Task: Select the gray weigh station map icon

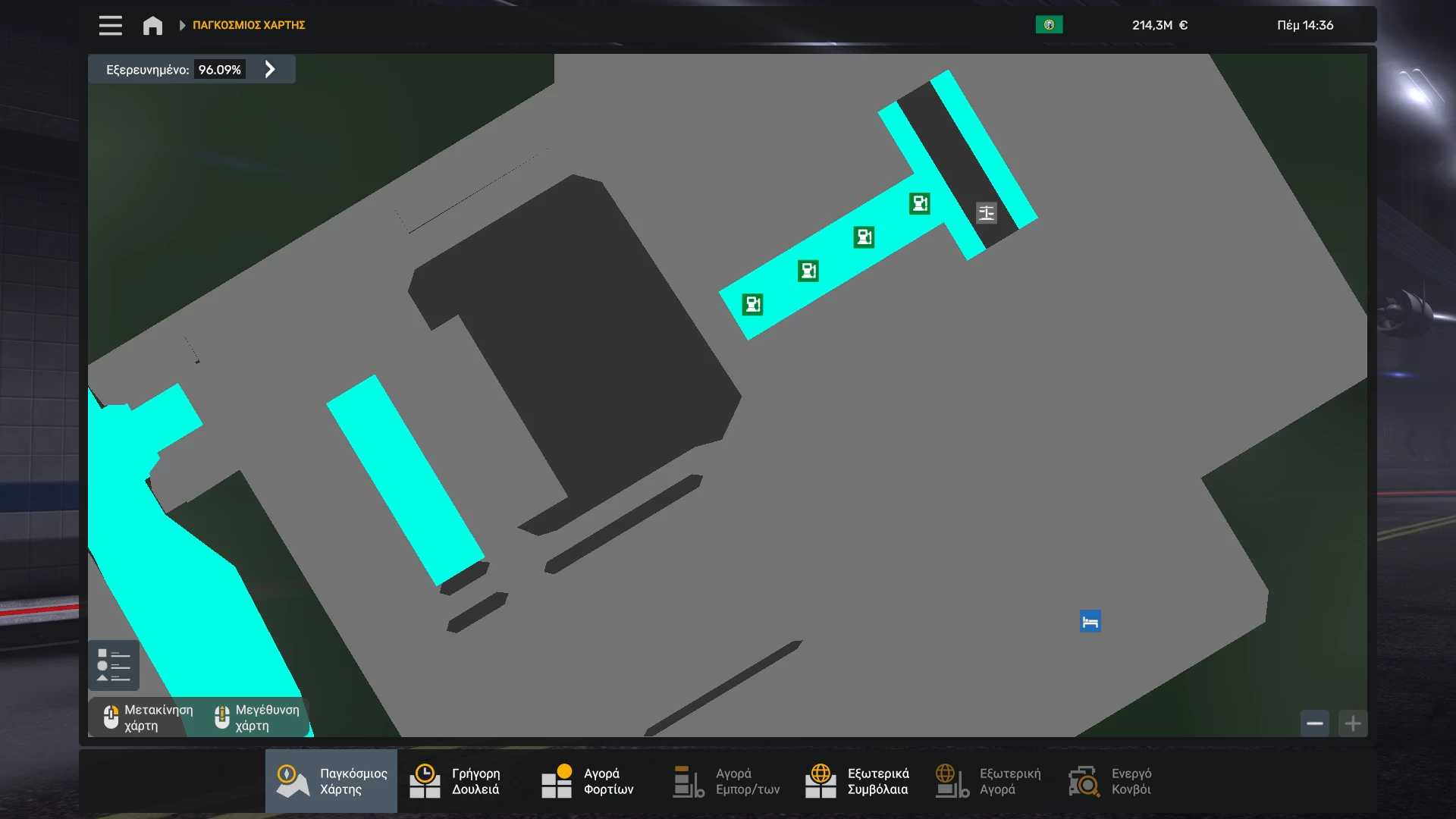Action: coord(986,213)
